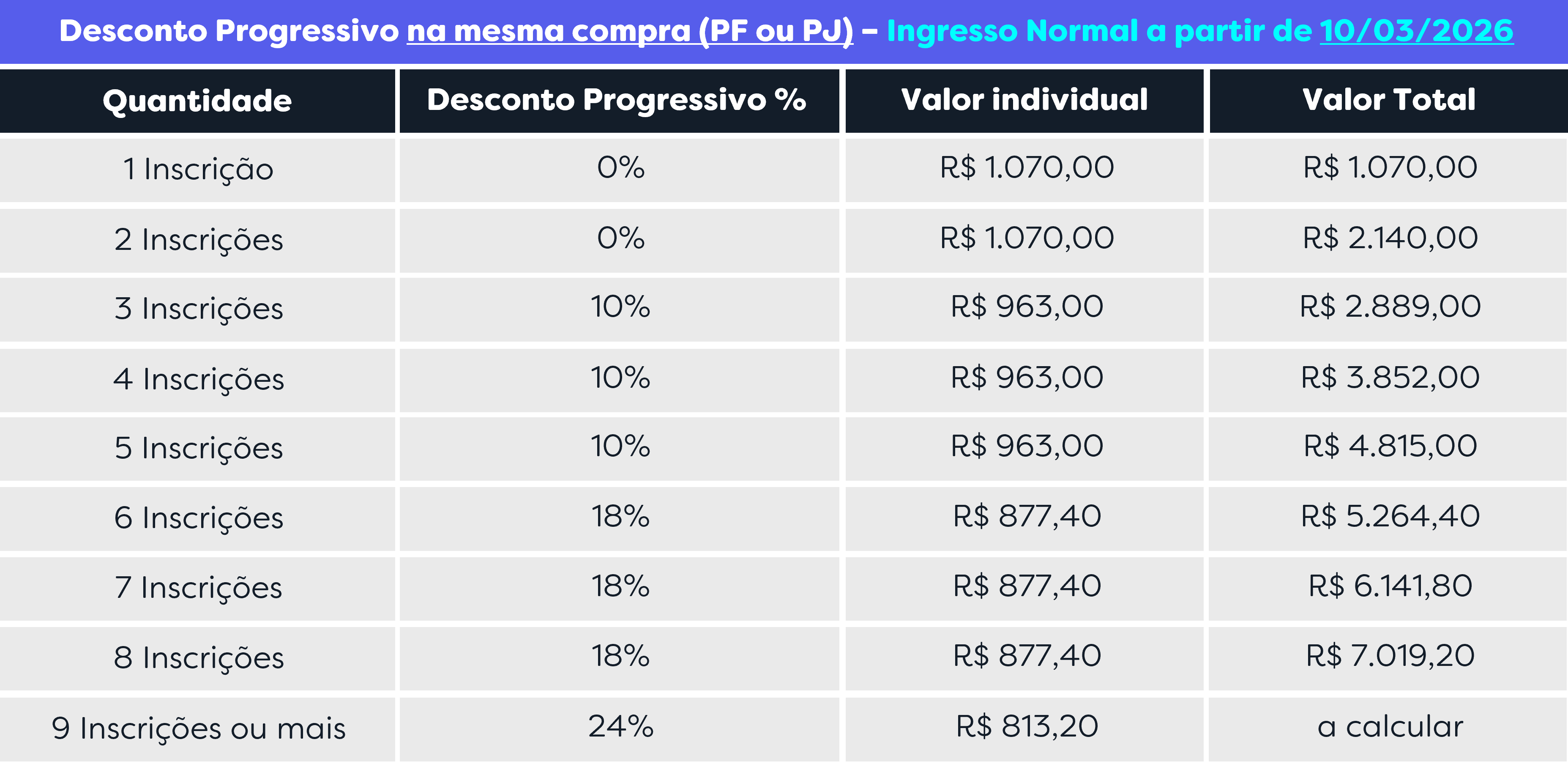Click the "Valor individual" column header
This screenshot has height=764, width=1568.
(1024, 100)
